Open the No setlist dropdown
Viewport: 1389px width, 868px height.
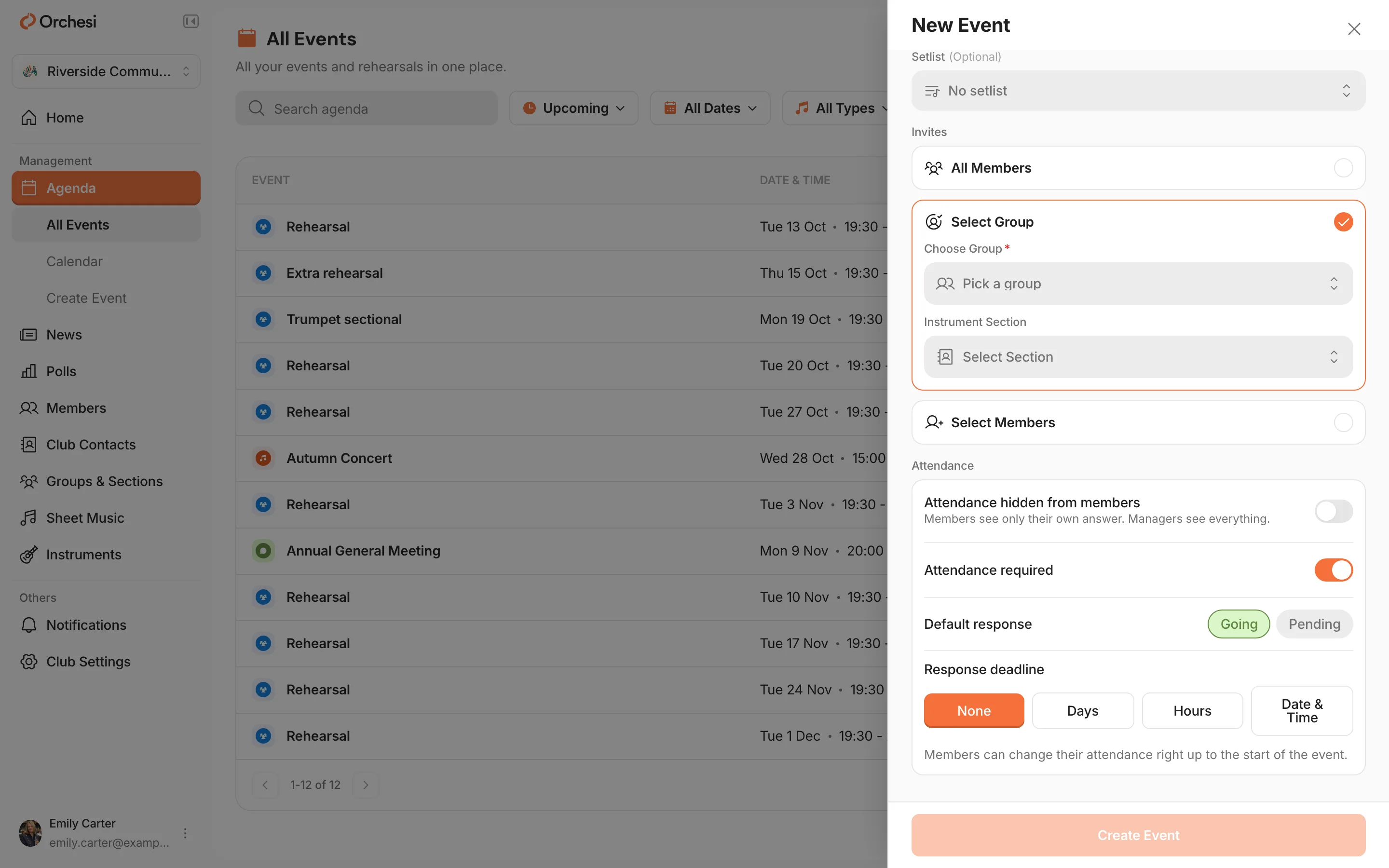click(x=1138, y=91)
